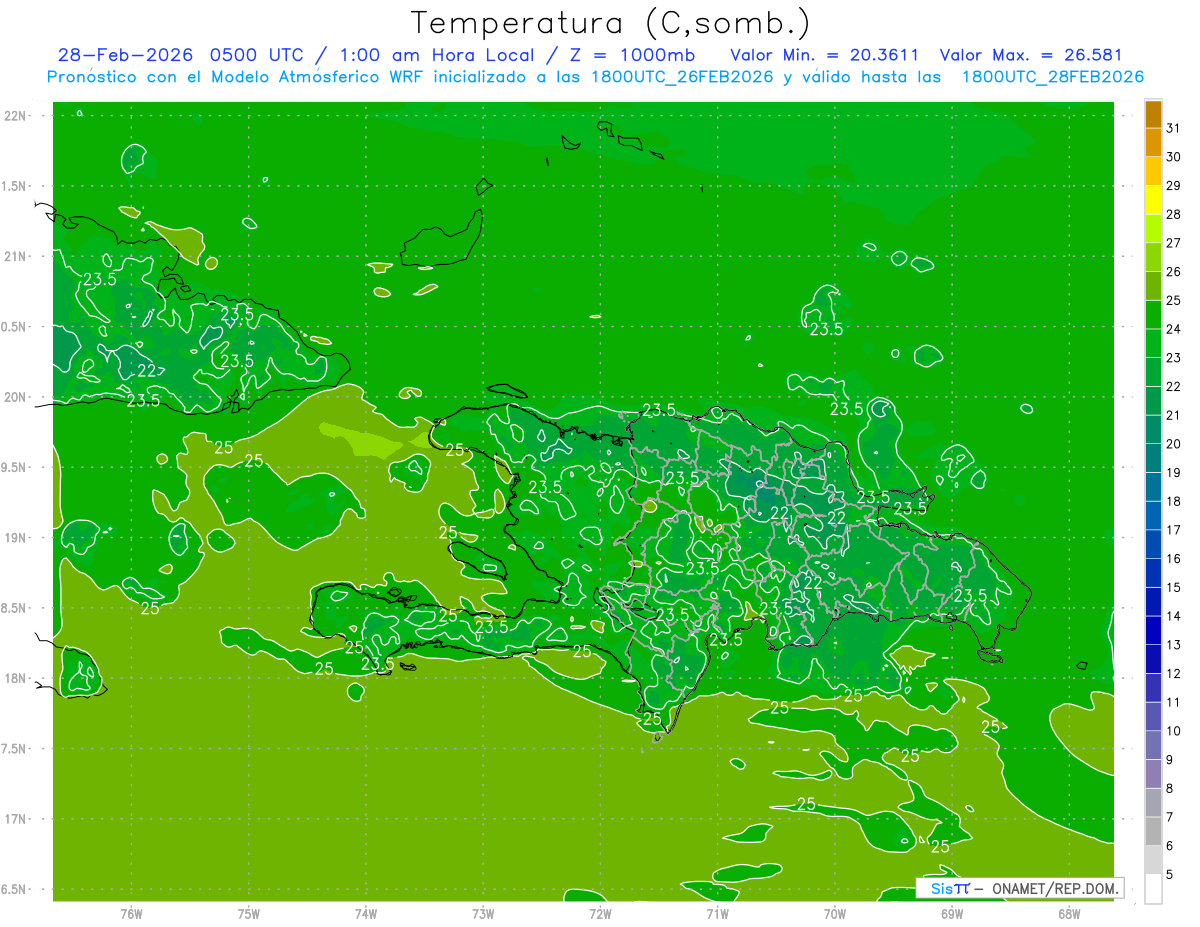The image size is (1200, 927).
Task: Click the legend value 5
Action: point(1171,874)
